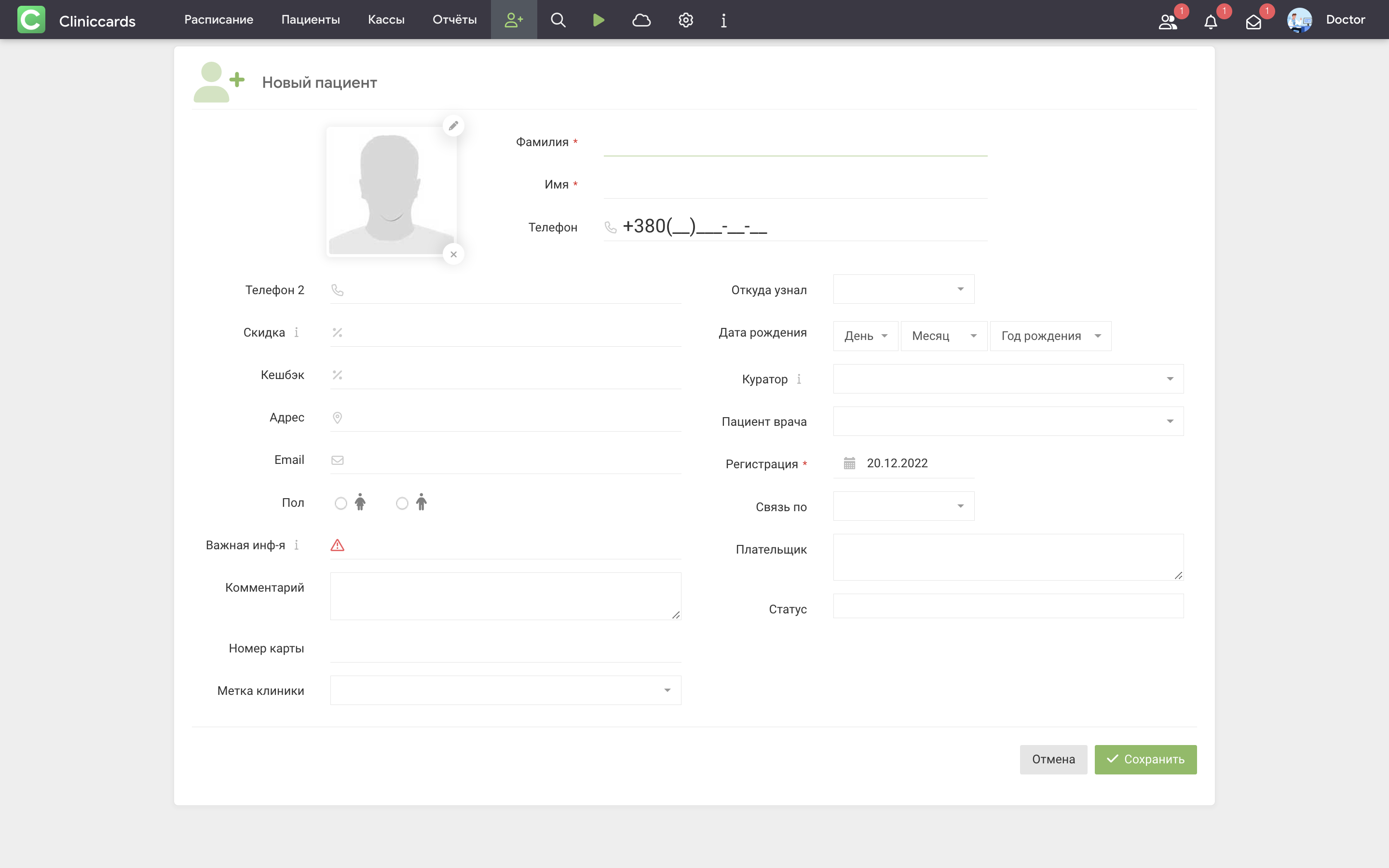Click the info icon next to Скидка
This screenshot has width=1389, height=868.
click(296, 332)
